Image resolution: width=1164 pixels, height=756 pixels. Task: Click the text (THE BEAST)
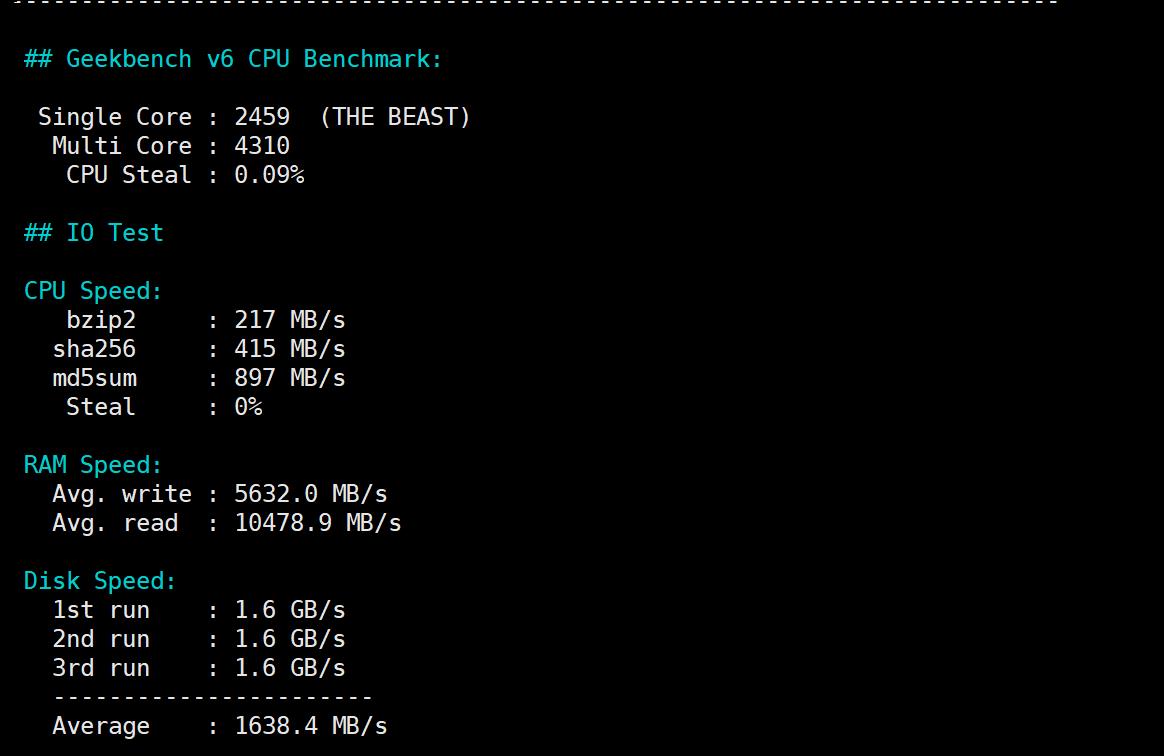tap(395, 117)
